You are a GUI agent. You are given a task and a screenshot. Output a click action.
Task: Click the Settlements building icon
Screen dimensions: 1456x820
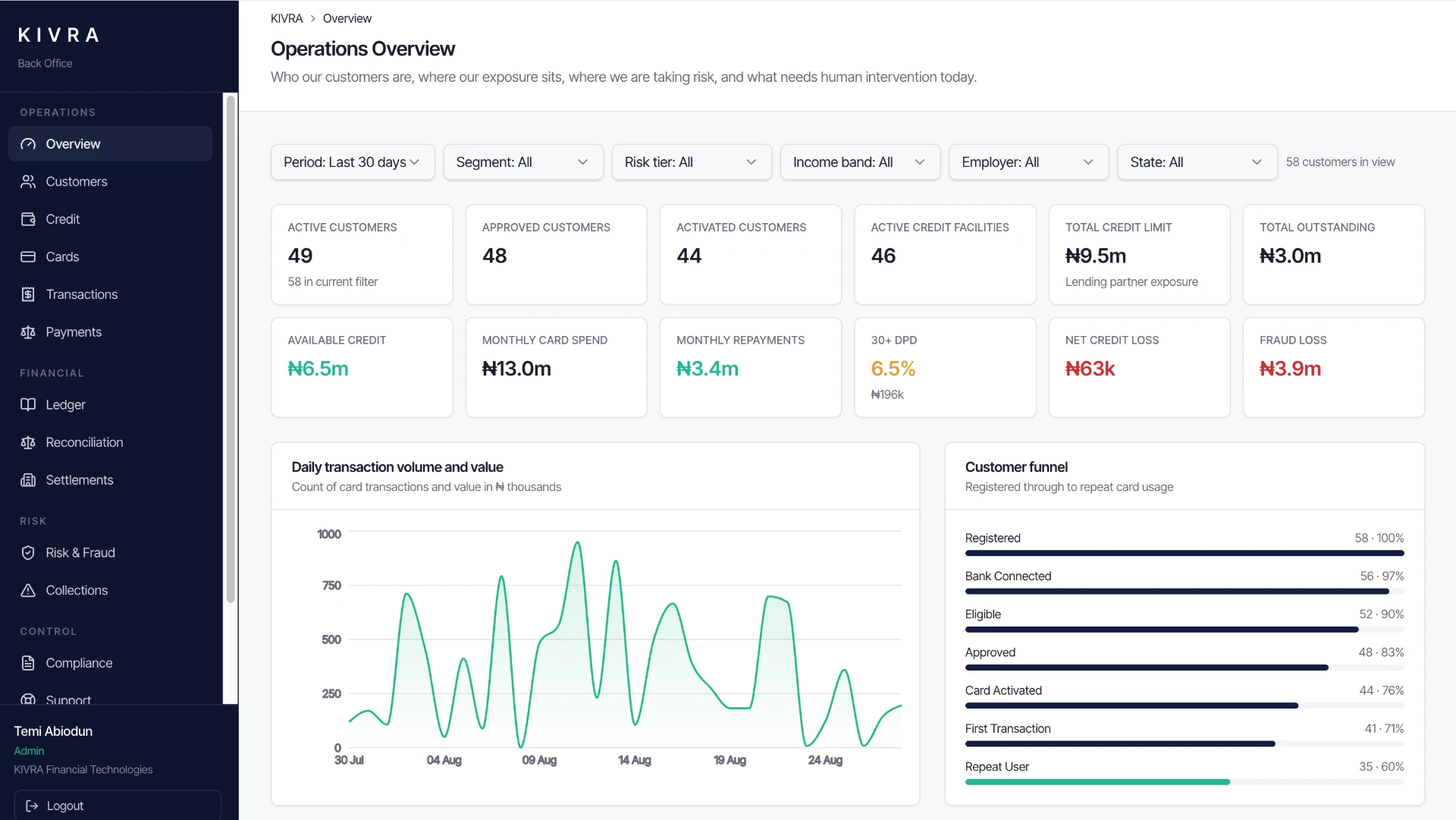pos(28,480)
